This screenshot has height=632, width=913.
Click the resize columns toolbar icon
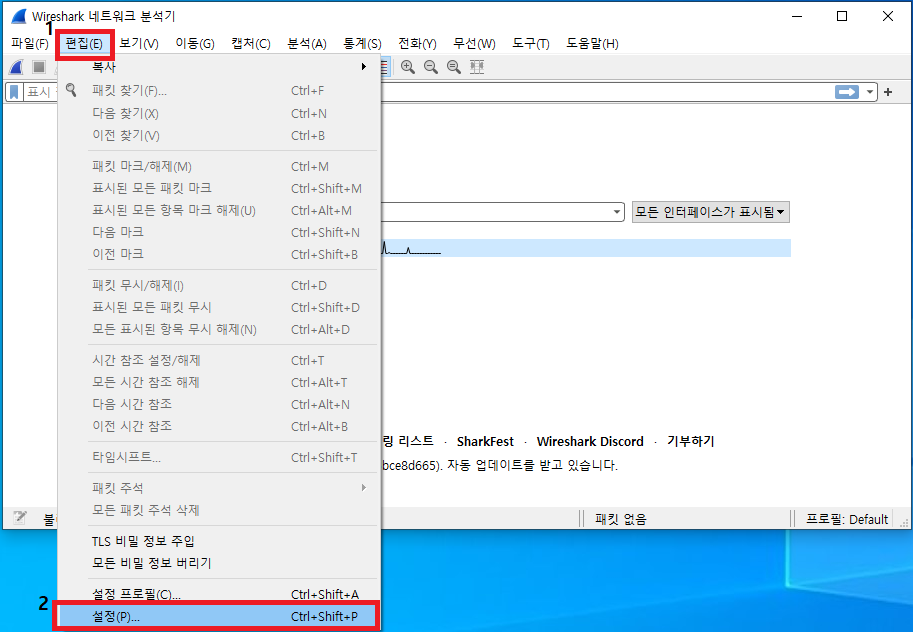[477, 67]
